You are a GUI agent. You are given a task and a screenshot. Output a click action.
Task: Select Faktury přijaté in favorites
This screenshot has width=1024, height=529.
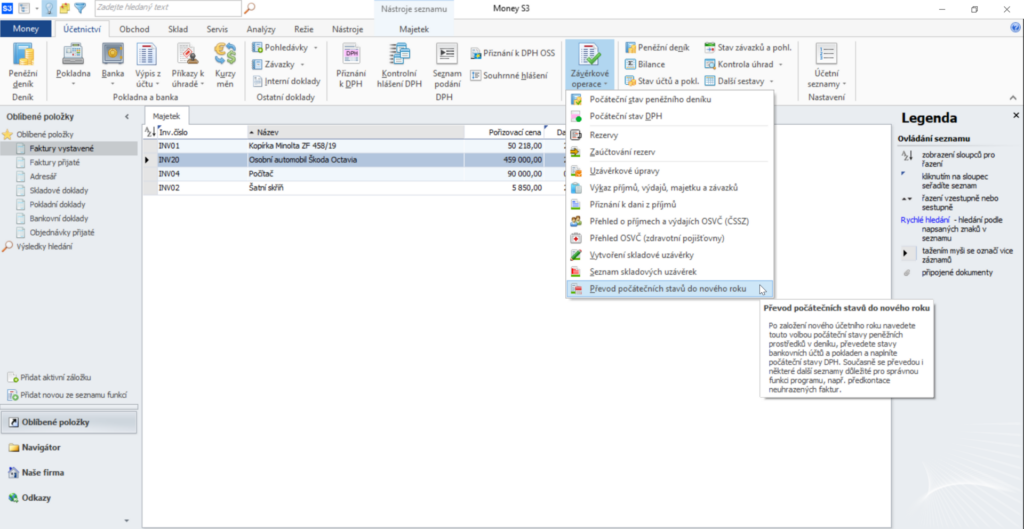[55, 162]
